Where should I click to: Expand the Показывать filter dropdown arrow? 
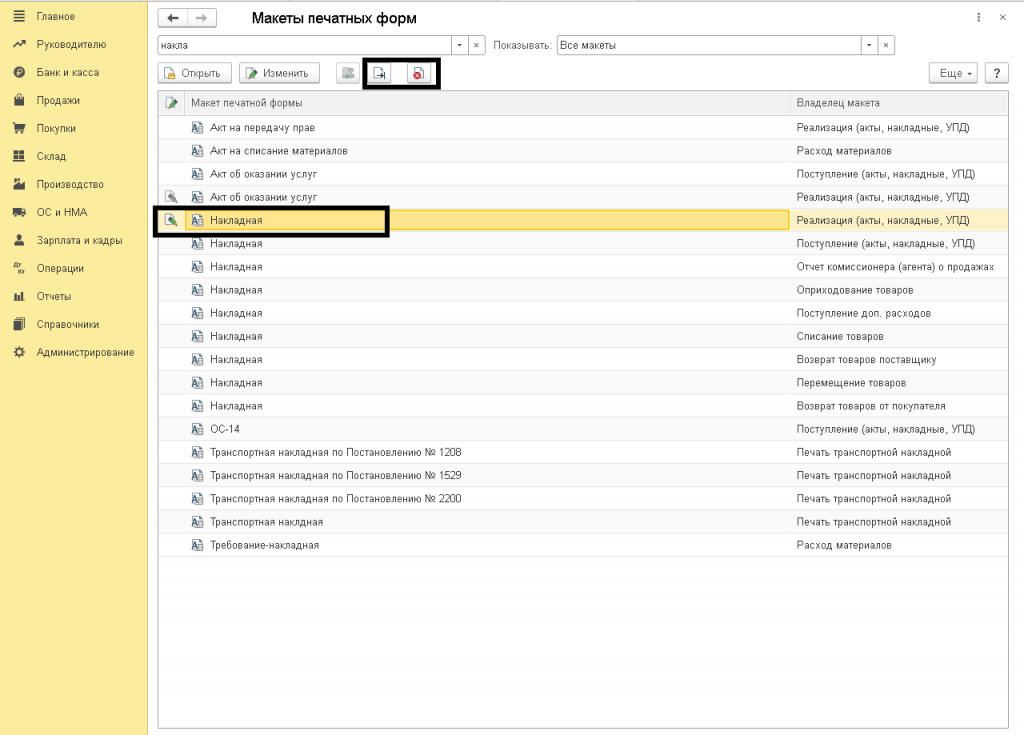pos(870,45)
